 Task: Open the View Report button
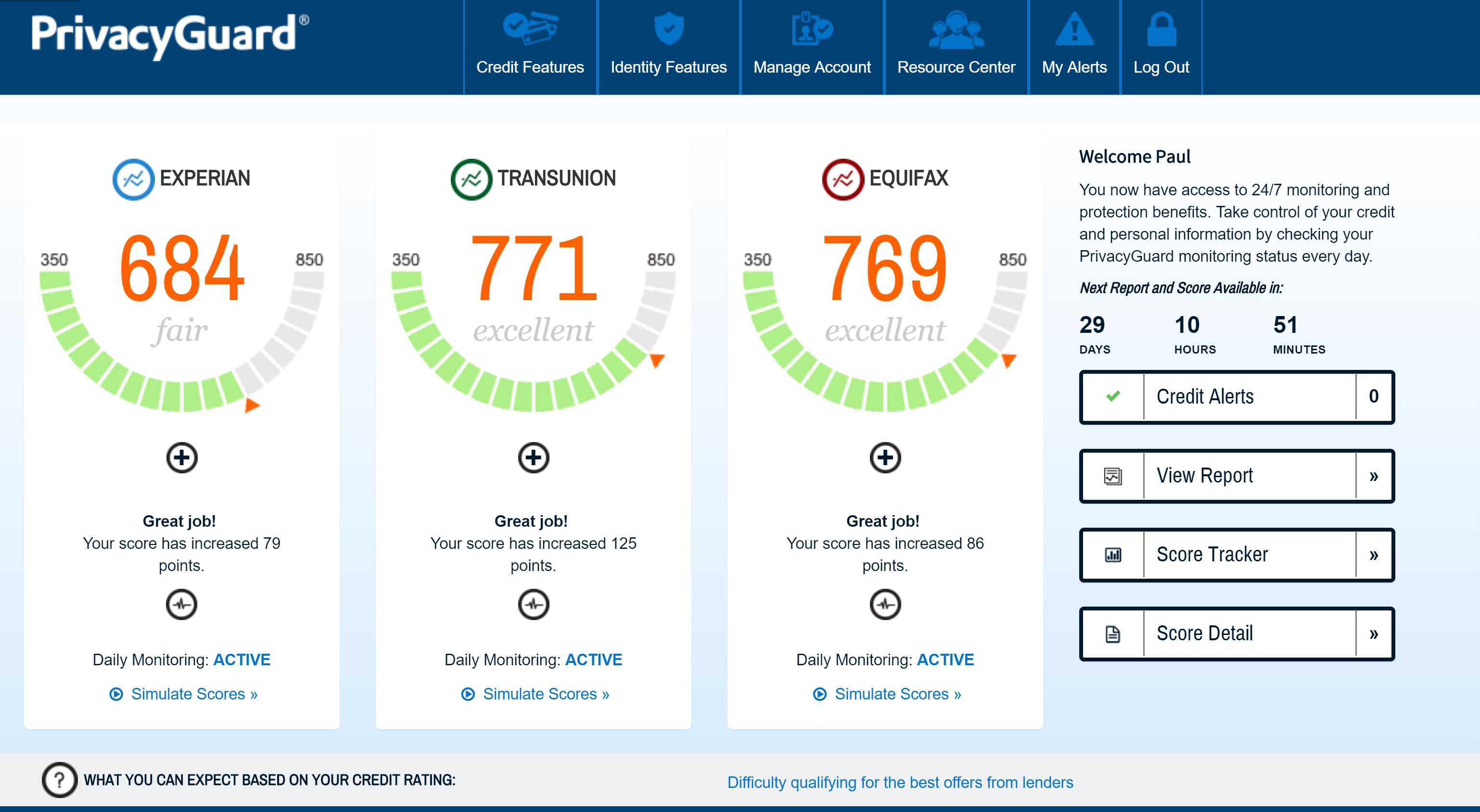[1237, 476]
